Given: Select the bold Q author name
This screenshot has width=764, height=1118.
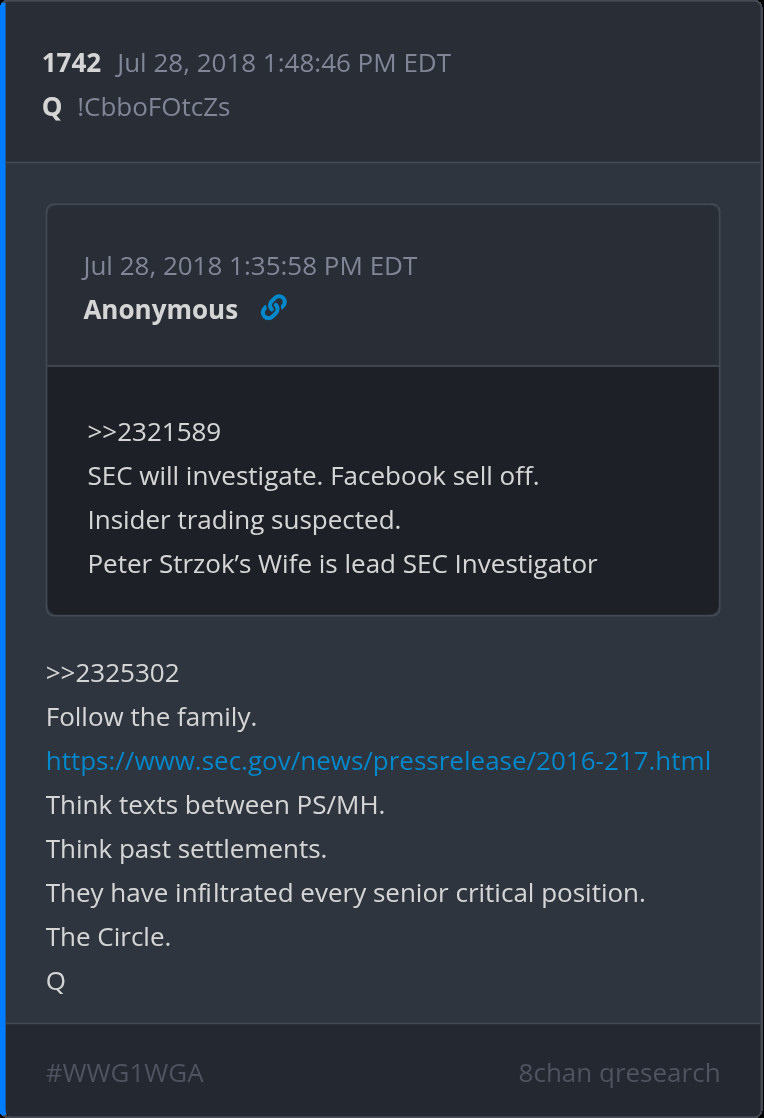Looking at the screenshot, I should (52, 107).
